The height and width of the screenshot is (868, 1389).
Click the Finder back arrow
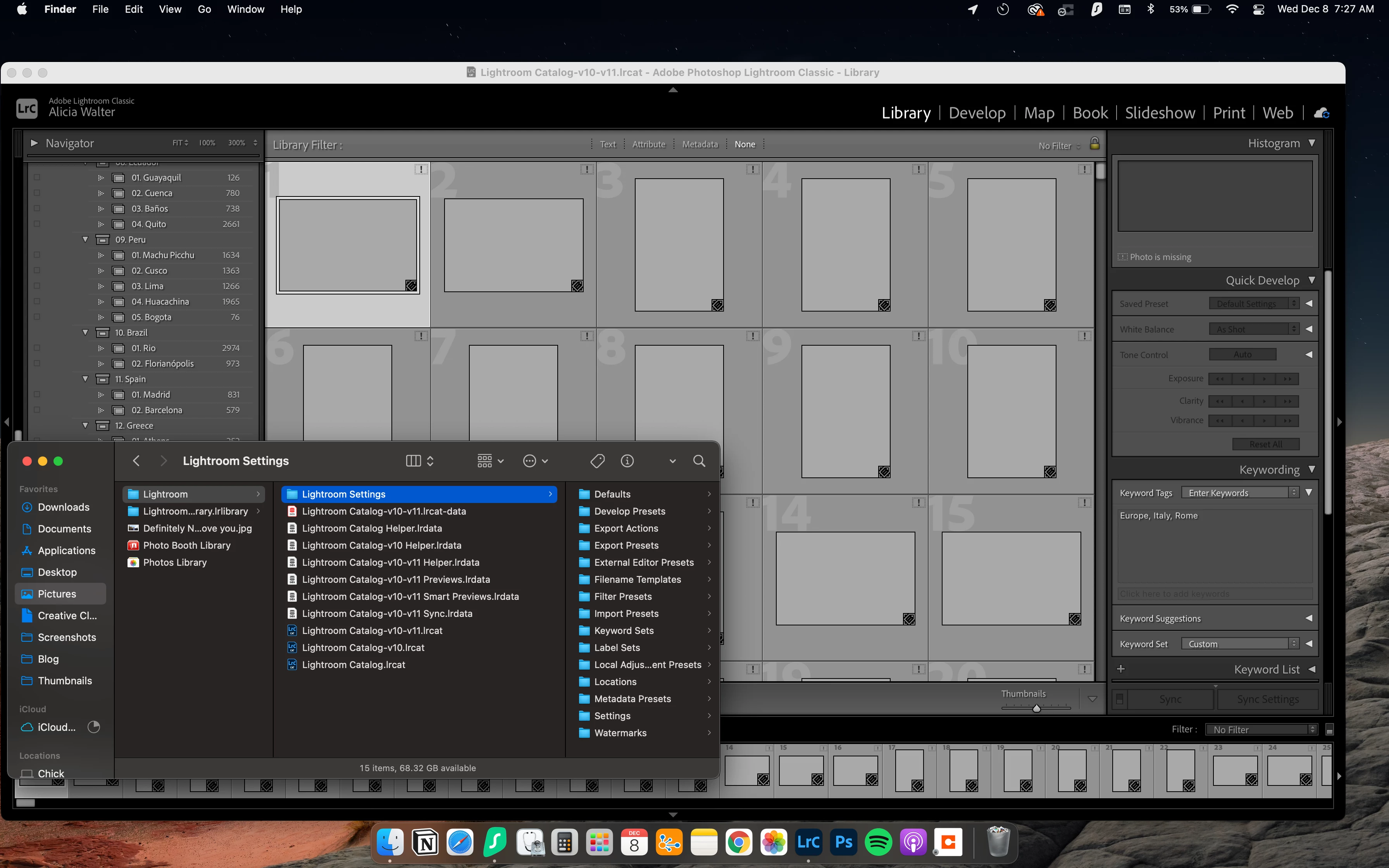pyautogui.click(x=136, y=461)
